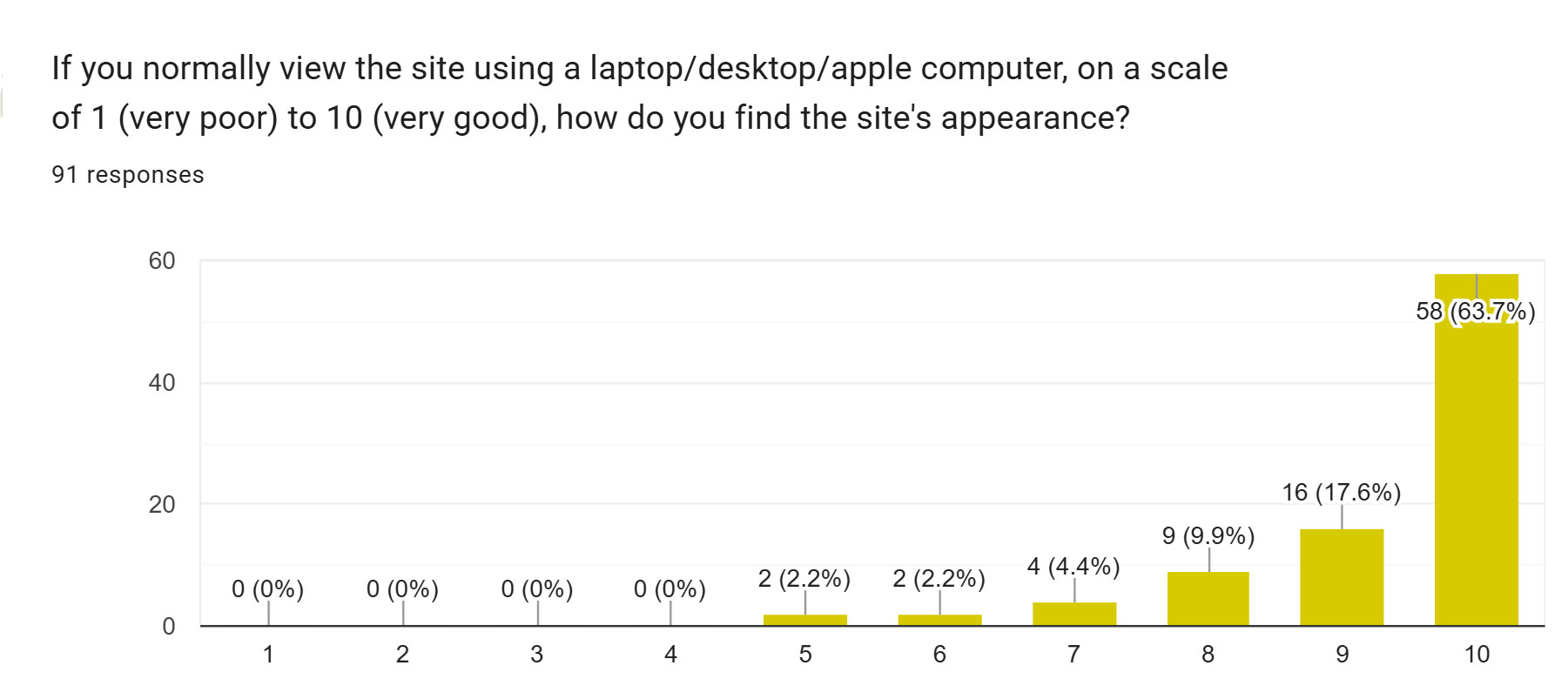This screenshot has width=1568, height=679.
Task: Click the "91 responses" count text
Action: click(127, 175)
